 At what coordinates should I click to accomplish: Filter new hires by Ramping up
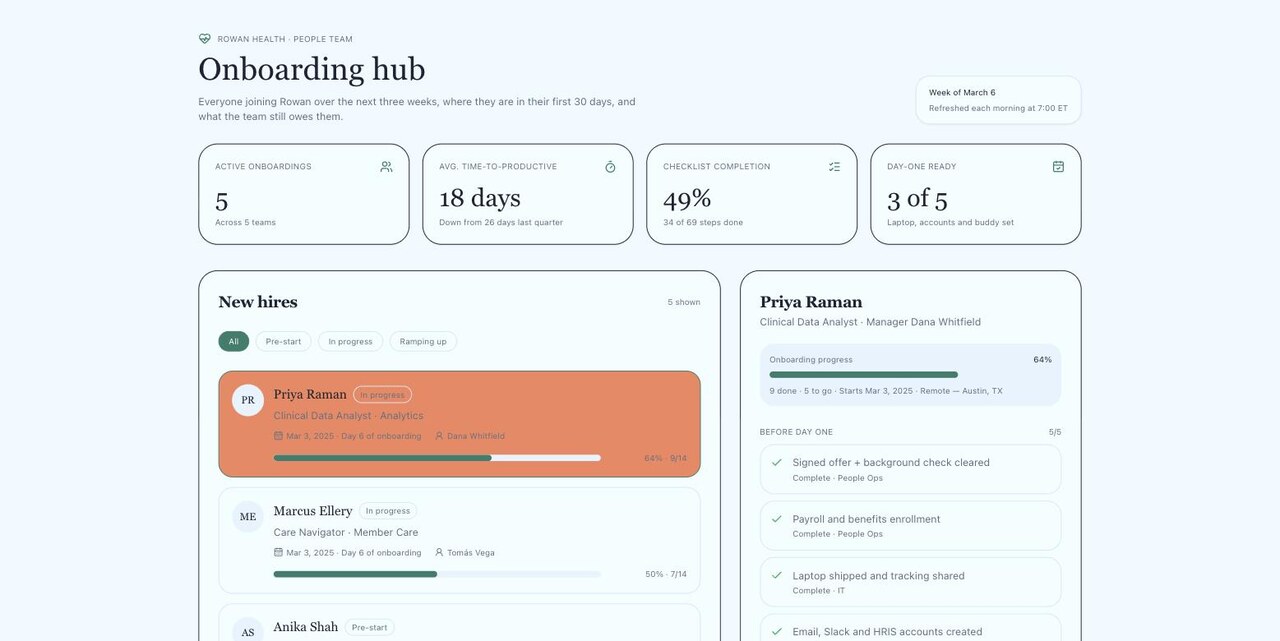tap(423, 341)
